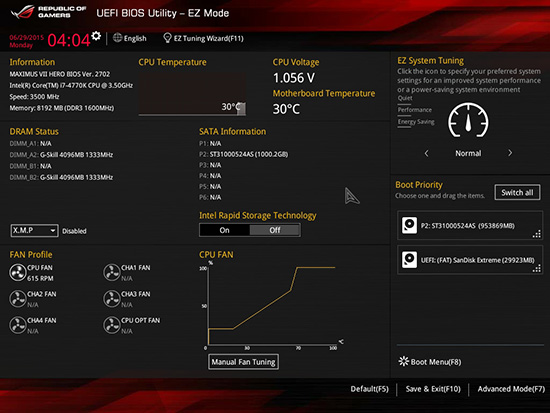Open language selection English
This screenshot has width=550, height=413.
pos(135,38)
